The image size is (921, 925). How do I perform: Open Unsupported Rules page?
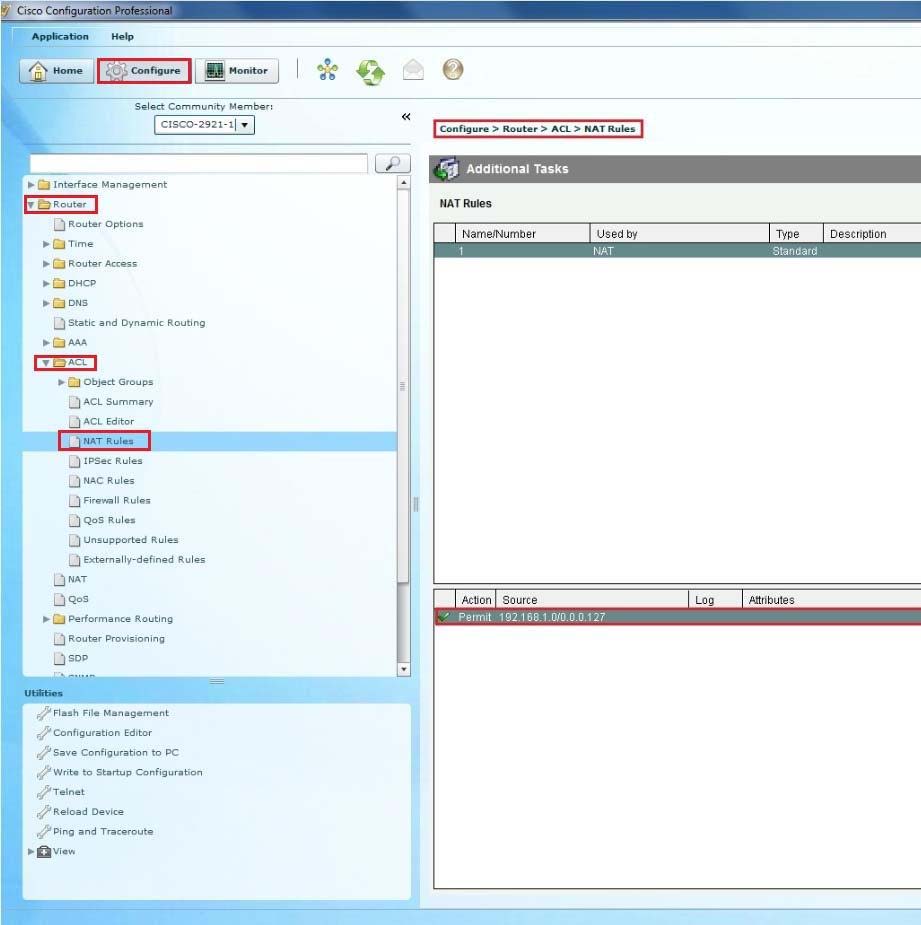[x=130, y=540]
